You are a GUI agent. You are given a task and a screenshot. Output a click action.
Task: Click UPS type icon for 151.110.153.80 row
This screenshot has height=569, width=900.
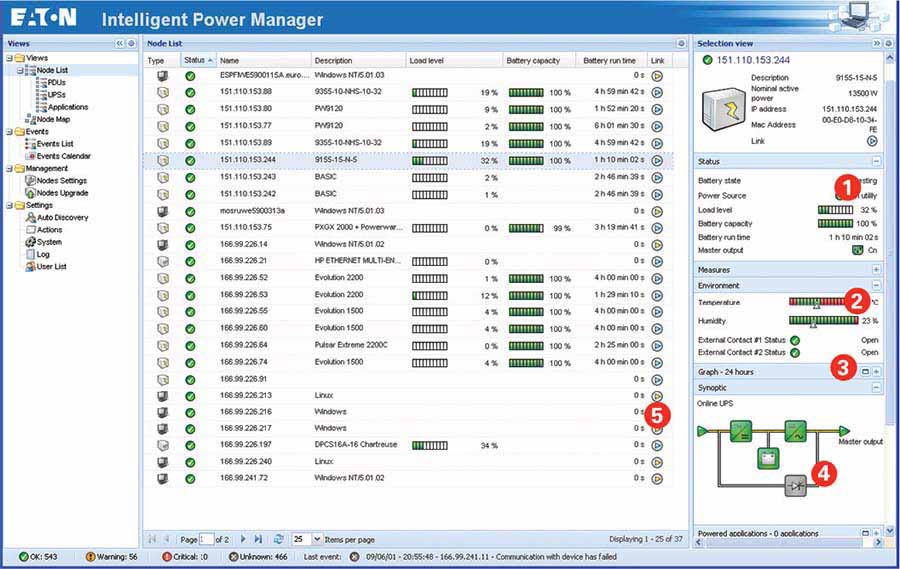[163, 109]
